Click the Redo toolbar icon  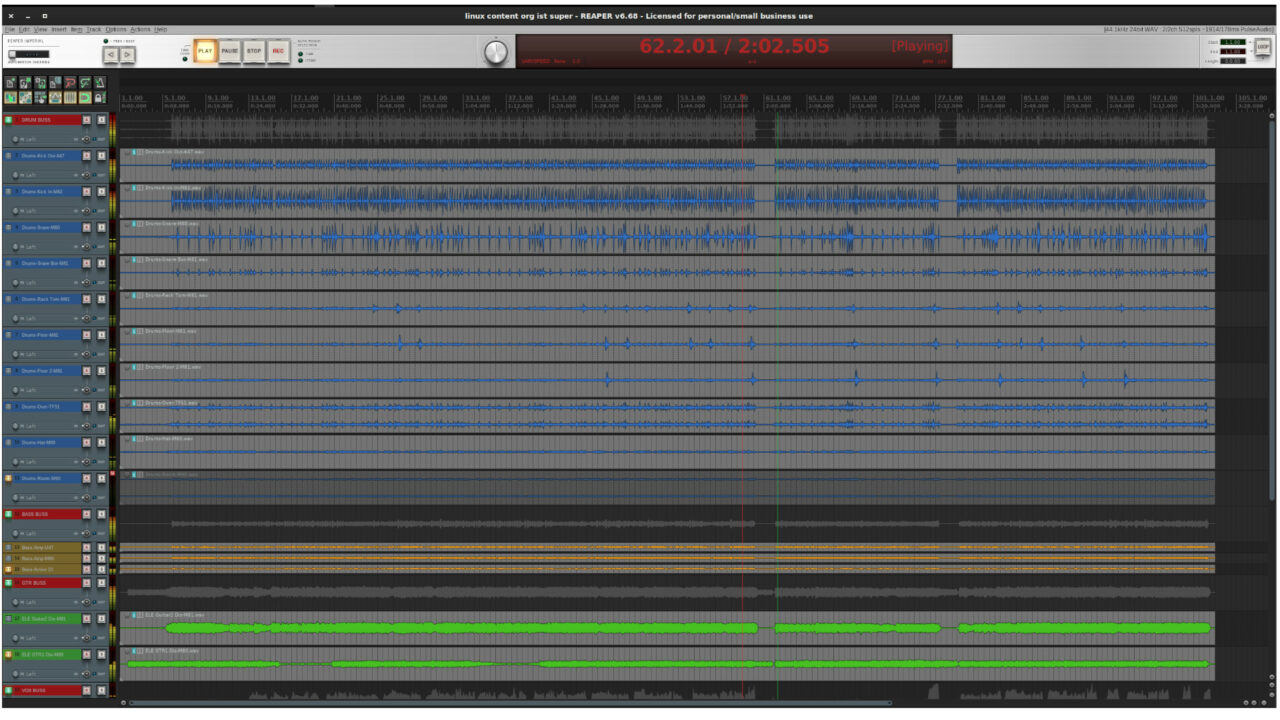pos(85,83)
